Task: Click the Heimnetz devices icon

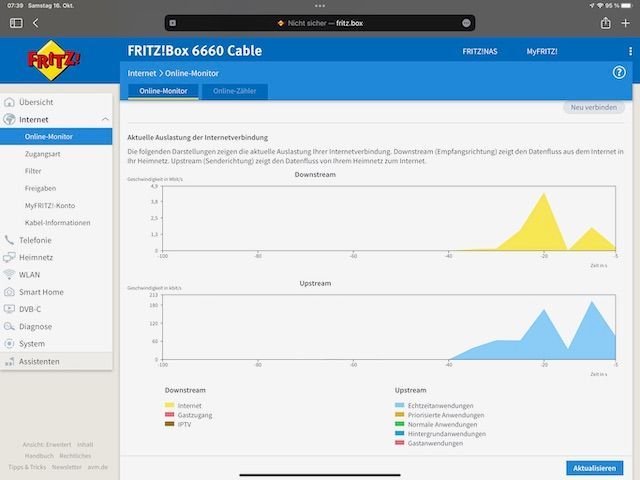Action: point(9,257)
